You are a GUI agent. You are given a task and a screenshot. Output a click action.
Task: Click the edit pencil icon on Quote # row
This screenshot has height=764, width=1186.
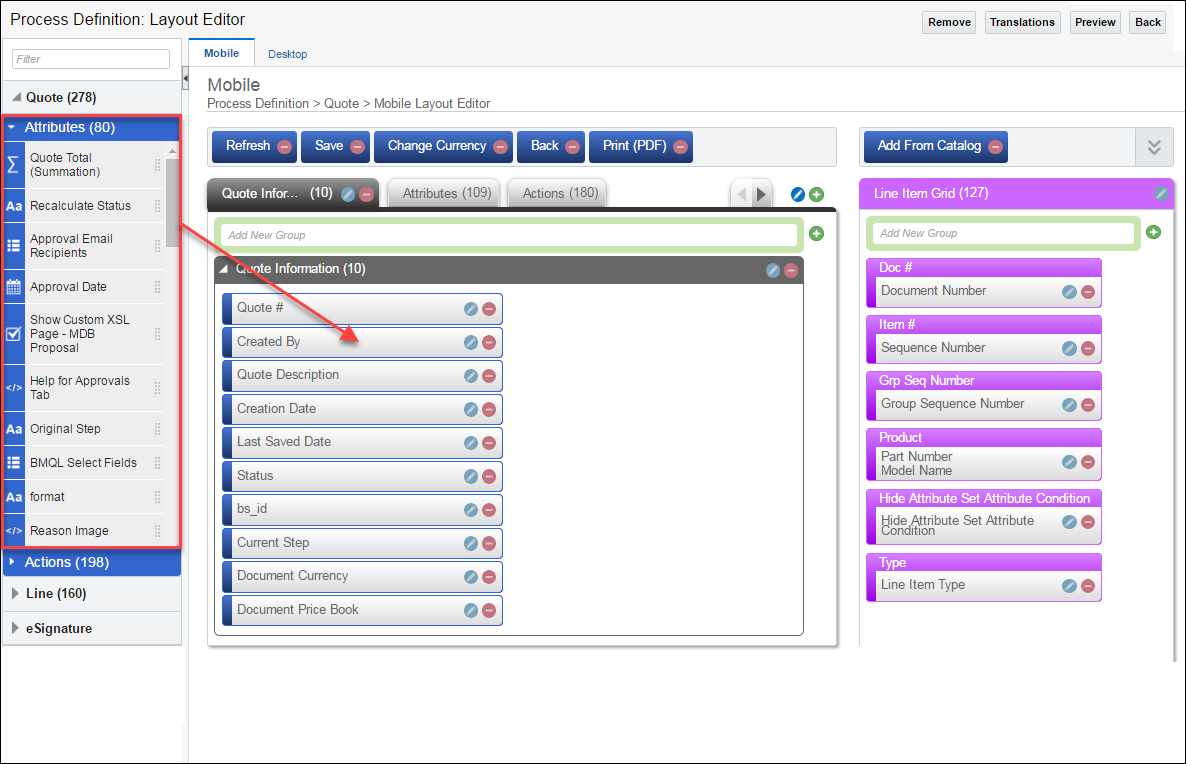point(471,309)
